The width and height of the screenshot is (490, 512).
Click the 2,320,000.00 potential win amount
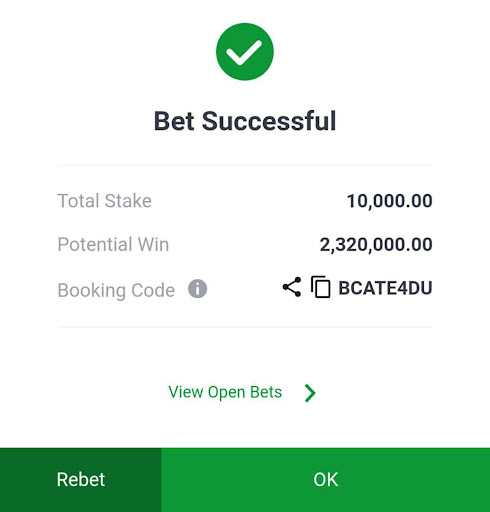point(376,244)
